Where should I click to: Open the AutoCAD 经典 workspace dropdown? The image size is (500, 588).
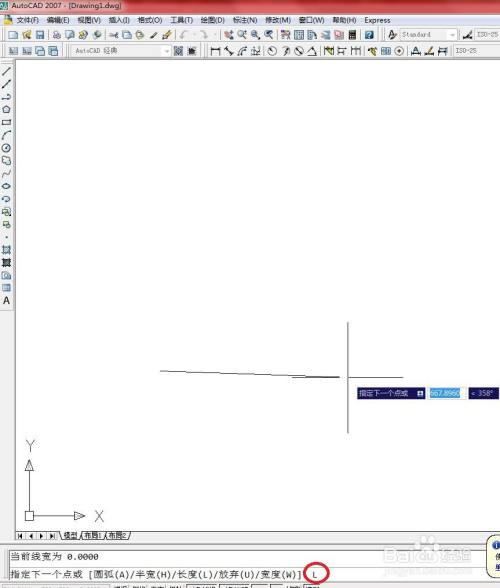point(120,51)
